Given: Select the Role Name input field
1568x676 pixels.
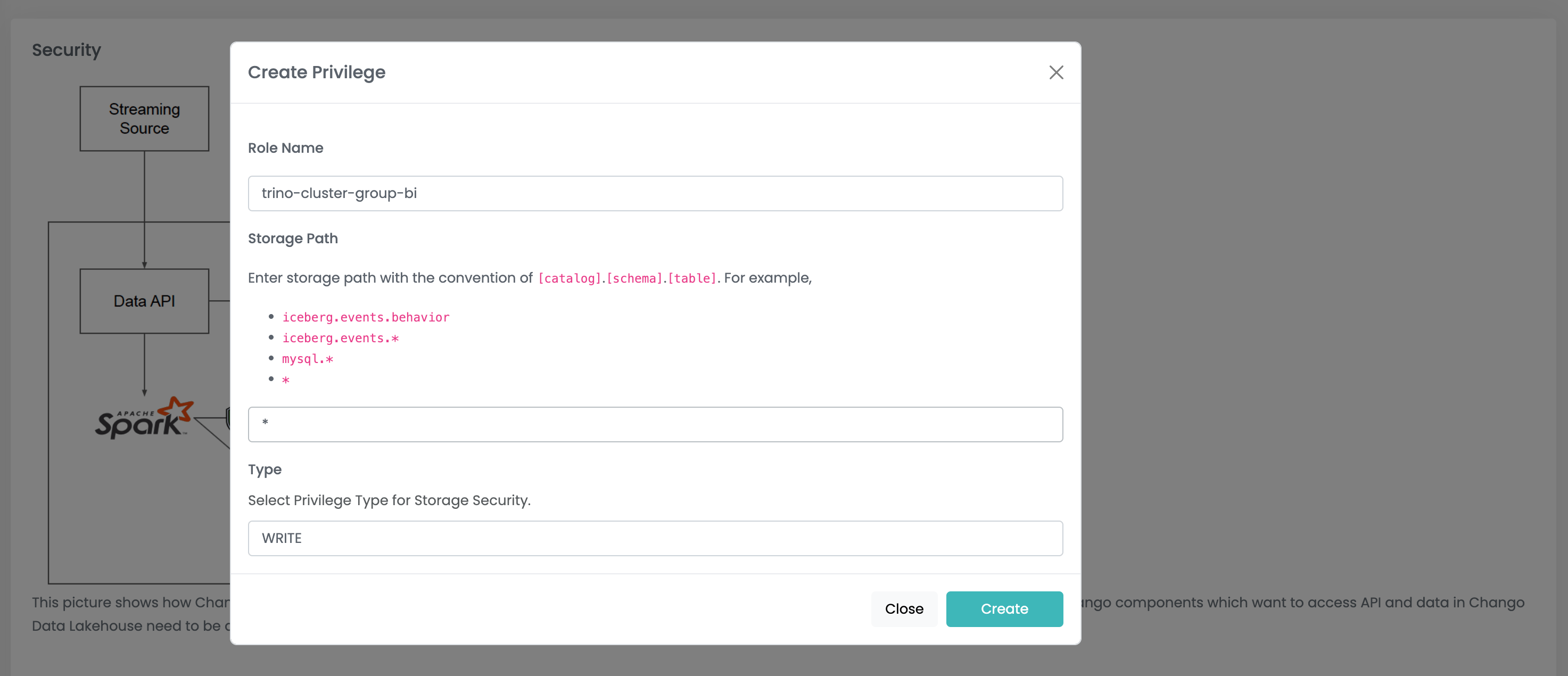Looking at the screenshot, I should pyautogui.click(x=655, y=193).
